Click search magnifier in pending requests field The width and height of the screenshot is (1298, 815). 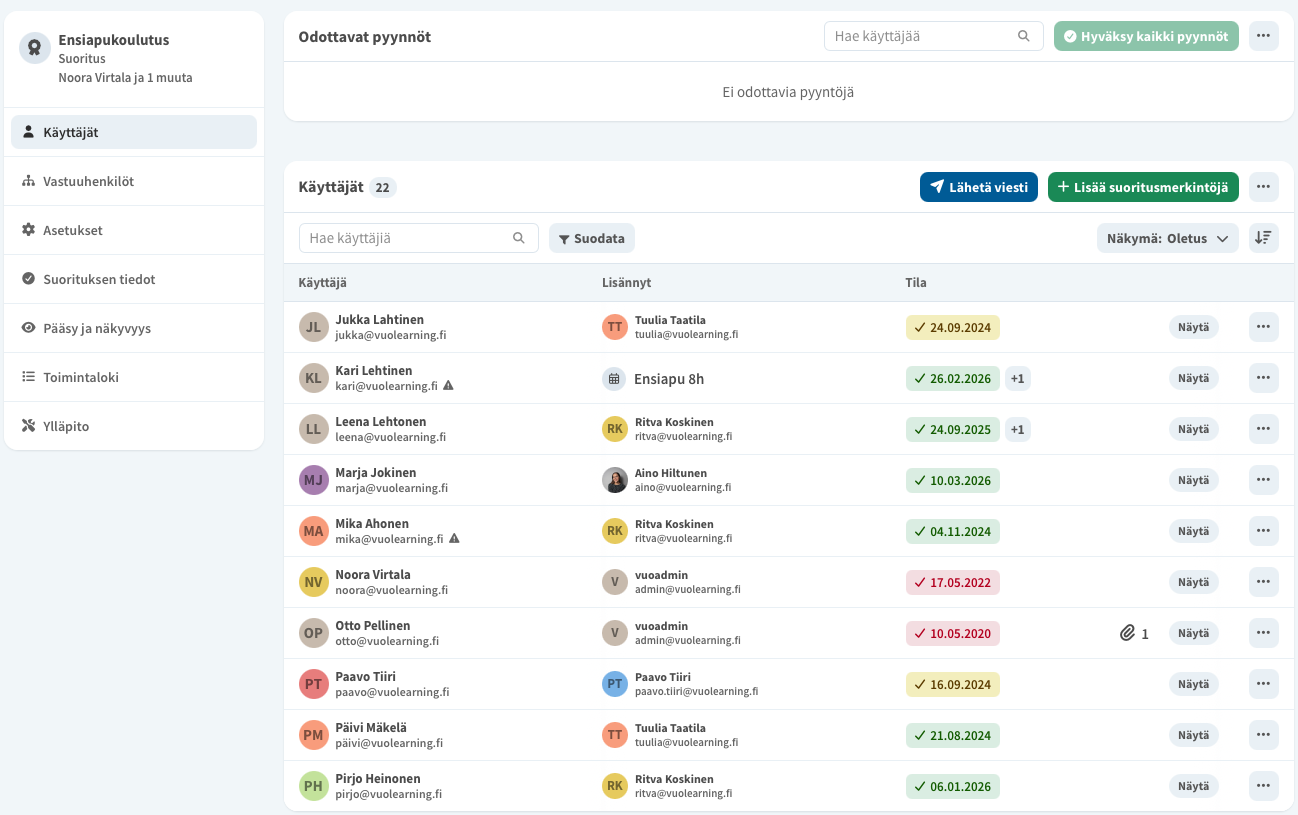click(1023, 36)
